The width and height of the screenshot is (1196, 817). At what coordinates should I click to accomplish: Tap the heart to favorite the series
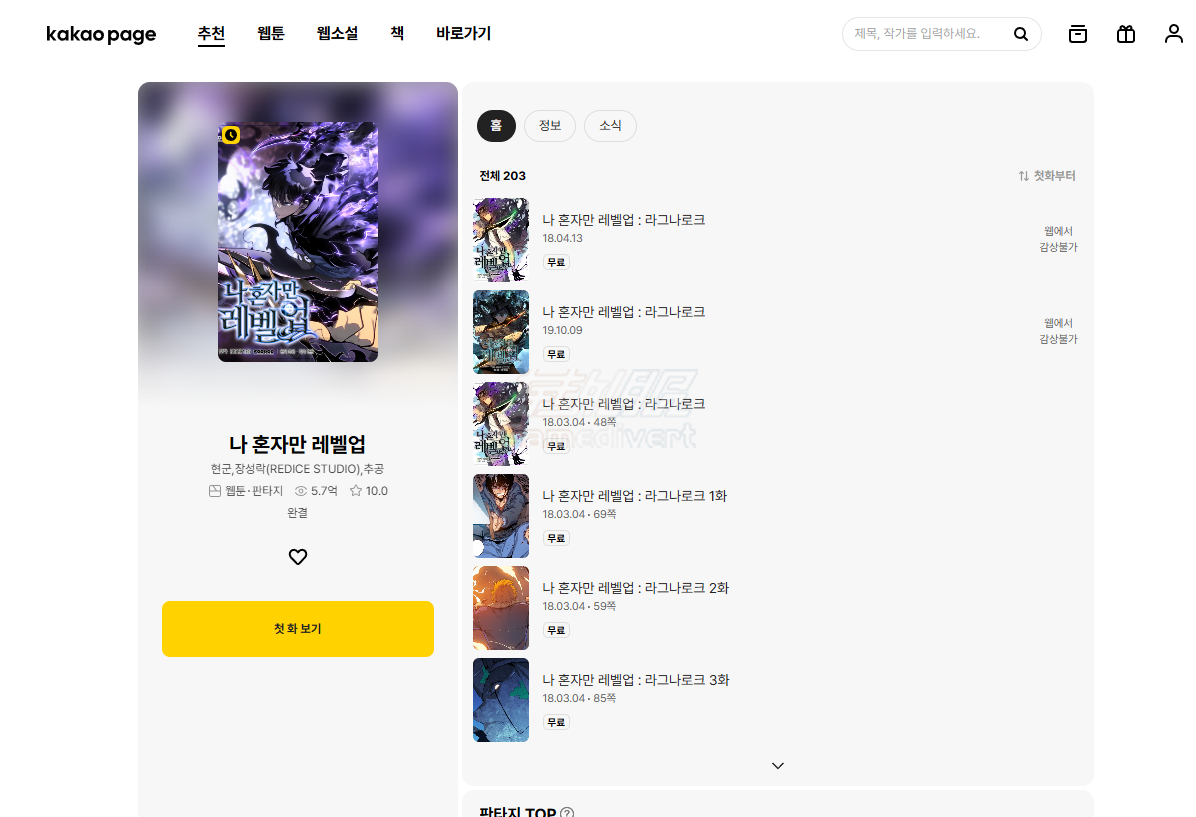pyautogui.click(x=297, y=557)
